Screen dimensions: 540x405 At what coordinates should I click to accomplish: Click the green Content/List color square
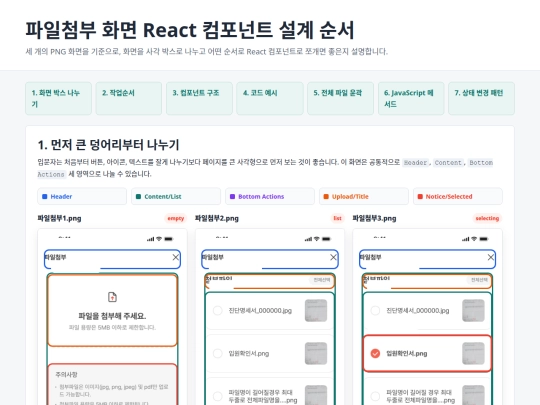(138, 197)
